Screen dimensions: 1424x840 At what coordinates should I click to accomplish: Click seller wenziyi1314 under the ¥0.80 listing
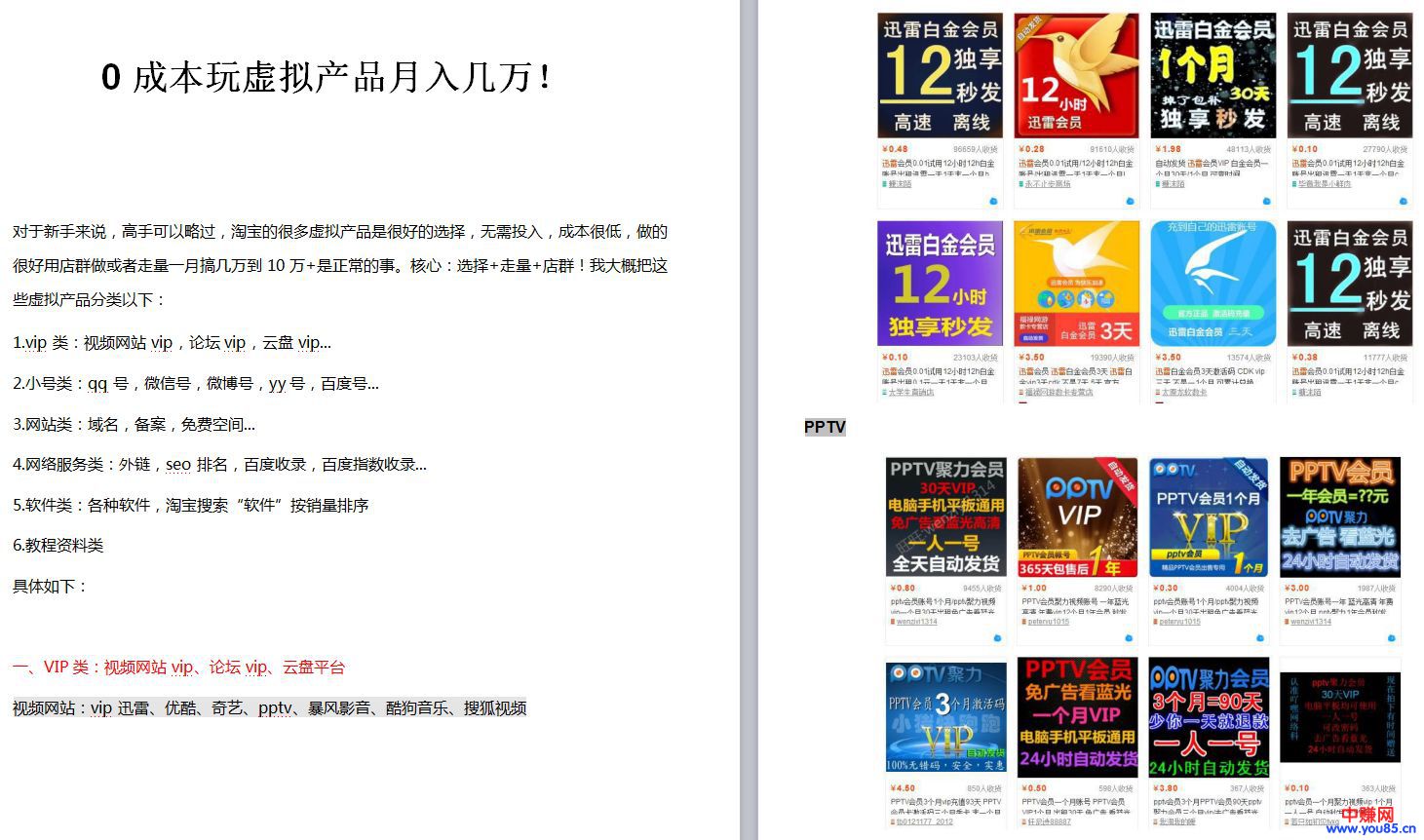click(916, 622)
